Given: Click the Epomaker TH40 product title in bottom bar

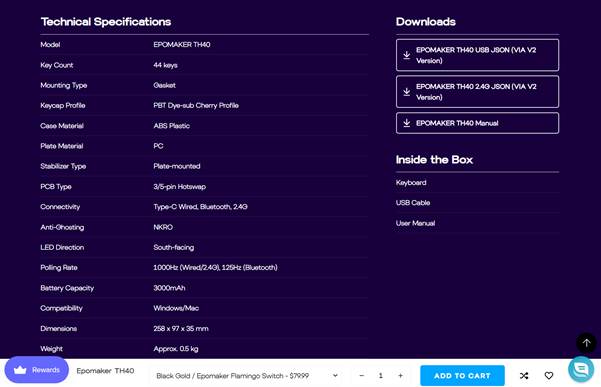Looking at the screenshot, I should (105, 371).
